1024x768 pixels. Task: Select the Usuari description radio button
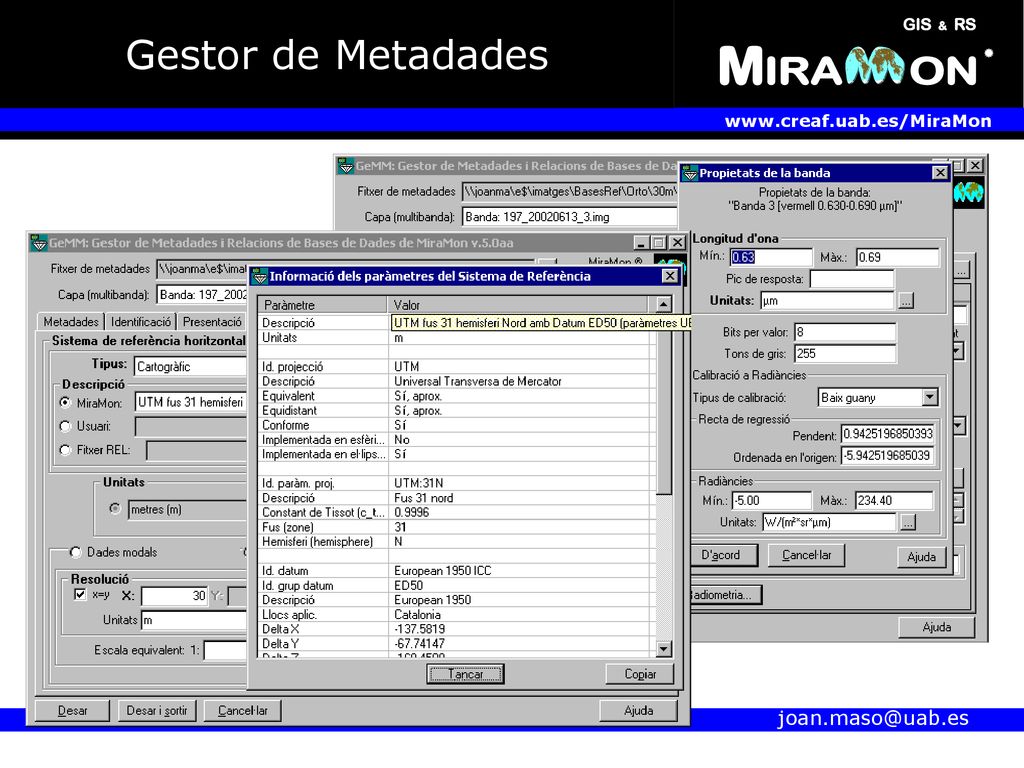click(x=65, y=426)
